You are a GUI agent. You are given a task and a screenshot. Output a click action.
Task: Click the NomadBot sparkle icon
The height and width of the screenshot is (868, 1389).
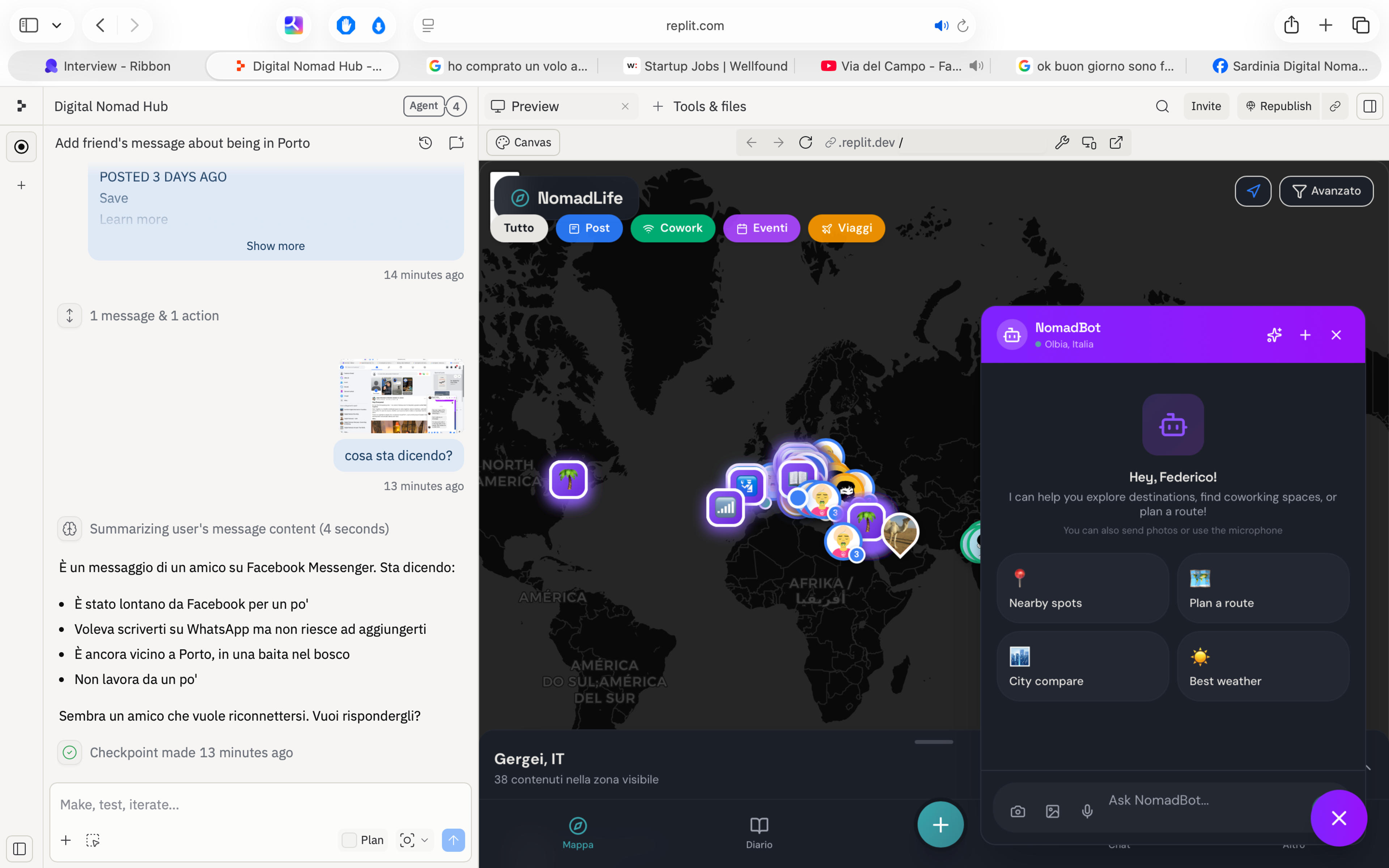pos(1274,335)
